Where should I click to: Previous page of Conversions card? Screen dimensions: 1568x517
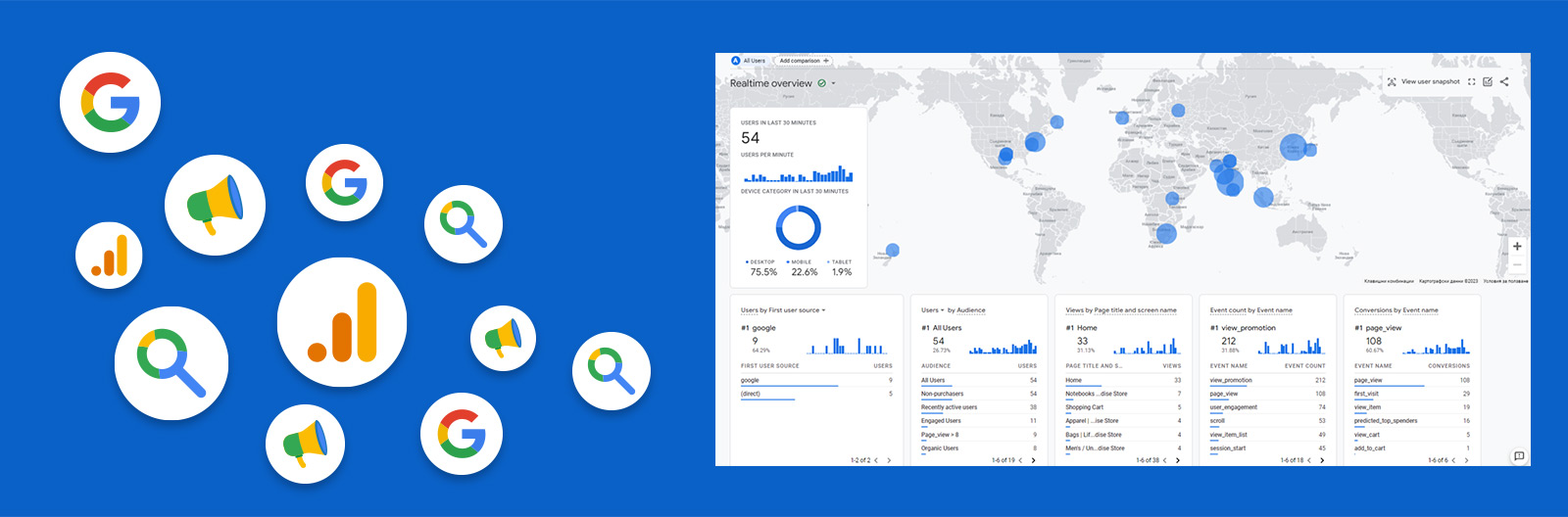[x=1453, y=460]
